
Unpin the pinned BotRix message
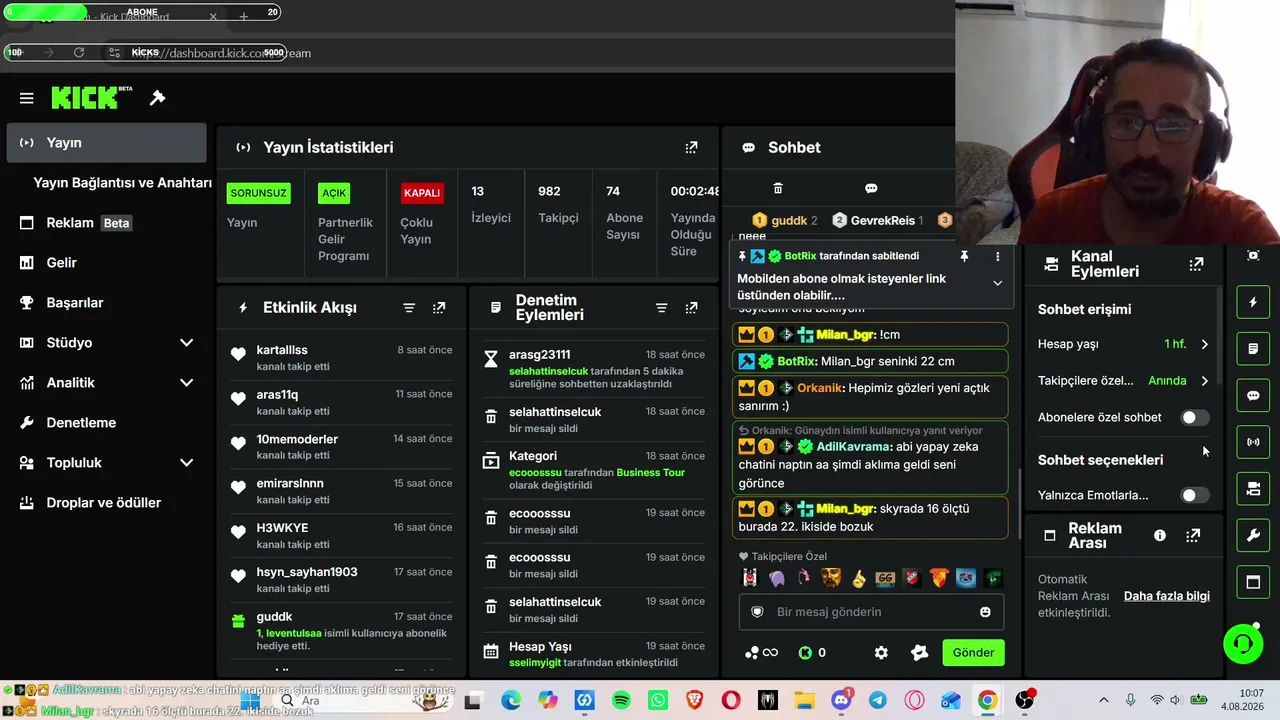964,257
